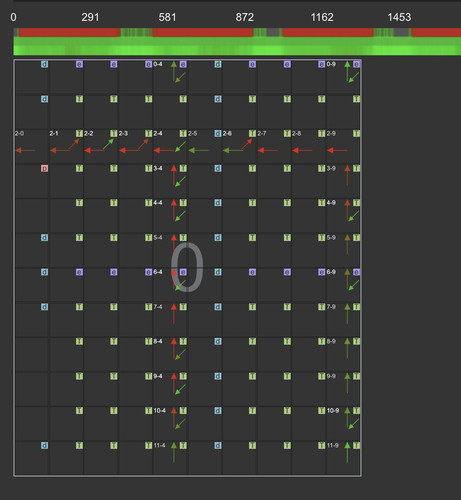Pick the T badge in cell 8-4
461x500 pixels.
pyautogui.click(x=183, y=341)
